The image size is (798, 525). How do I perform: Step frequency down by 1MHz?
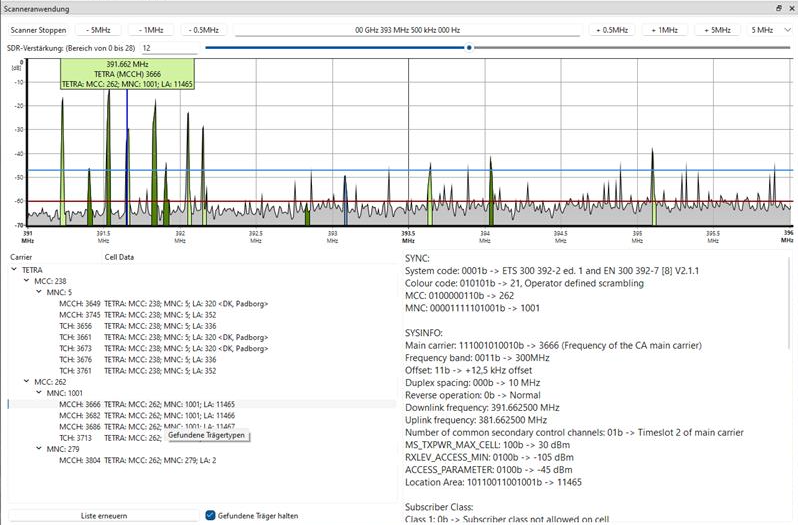pyautogui.click(x=153, y=30)
